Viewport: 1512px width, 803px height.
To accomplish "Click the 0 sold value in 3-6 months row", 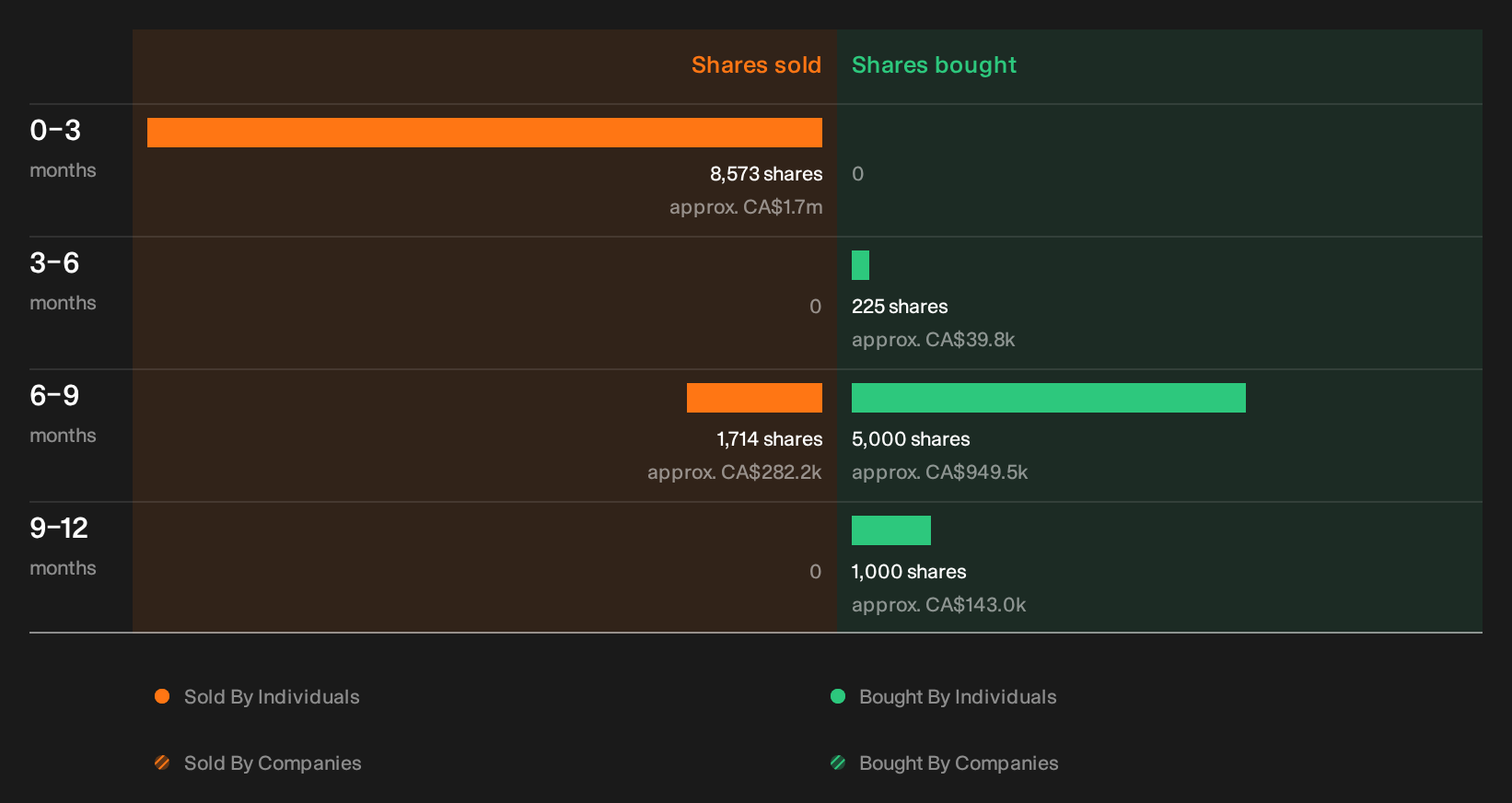I will click(816, 307).
